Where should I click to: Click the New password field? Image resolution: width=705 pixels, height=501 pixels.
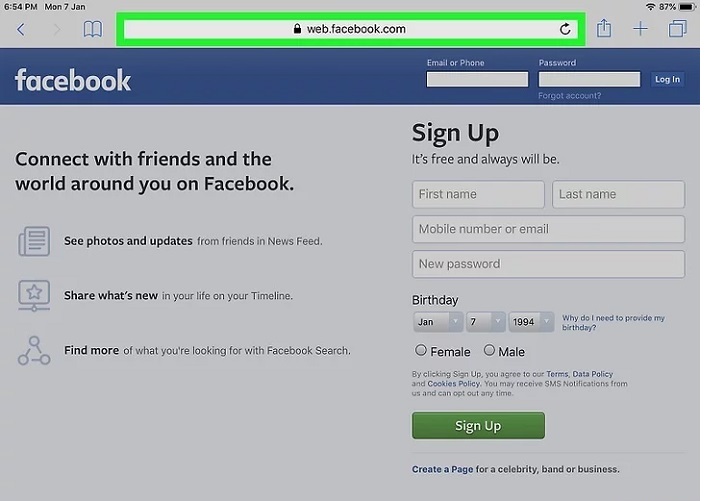[x=548, y=264]
